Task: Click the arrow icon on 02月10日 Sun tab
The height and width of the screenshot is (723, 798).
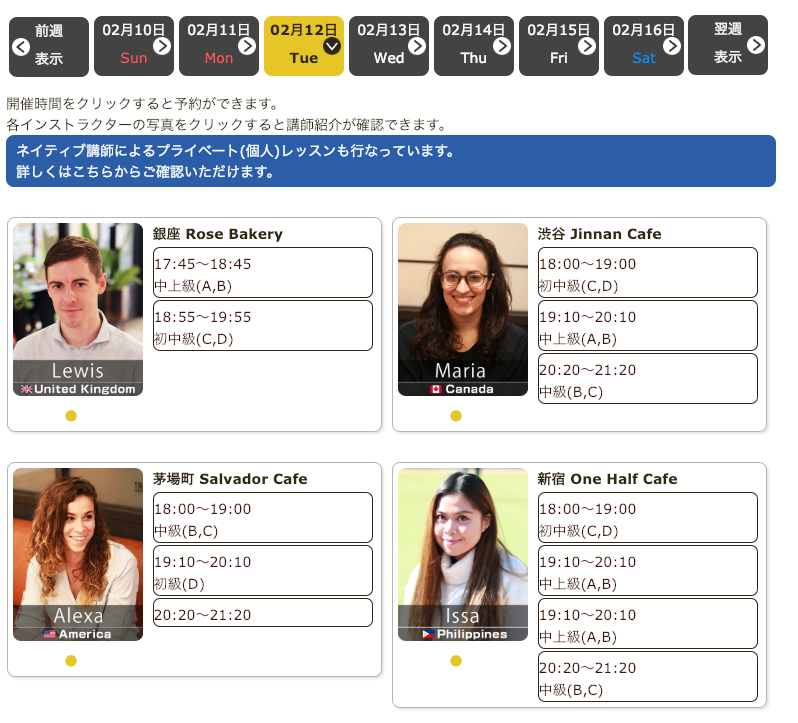Action: coord(162,46)
